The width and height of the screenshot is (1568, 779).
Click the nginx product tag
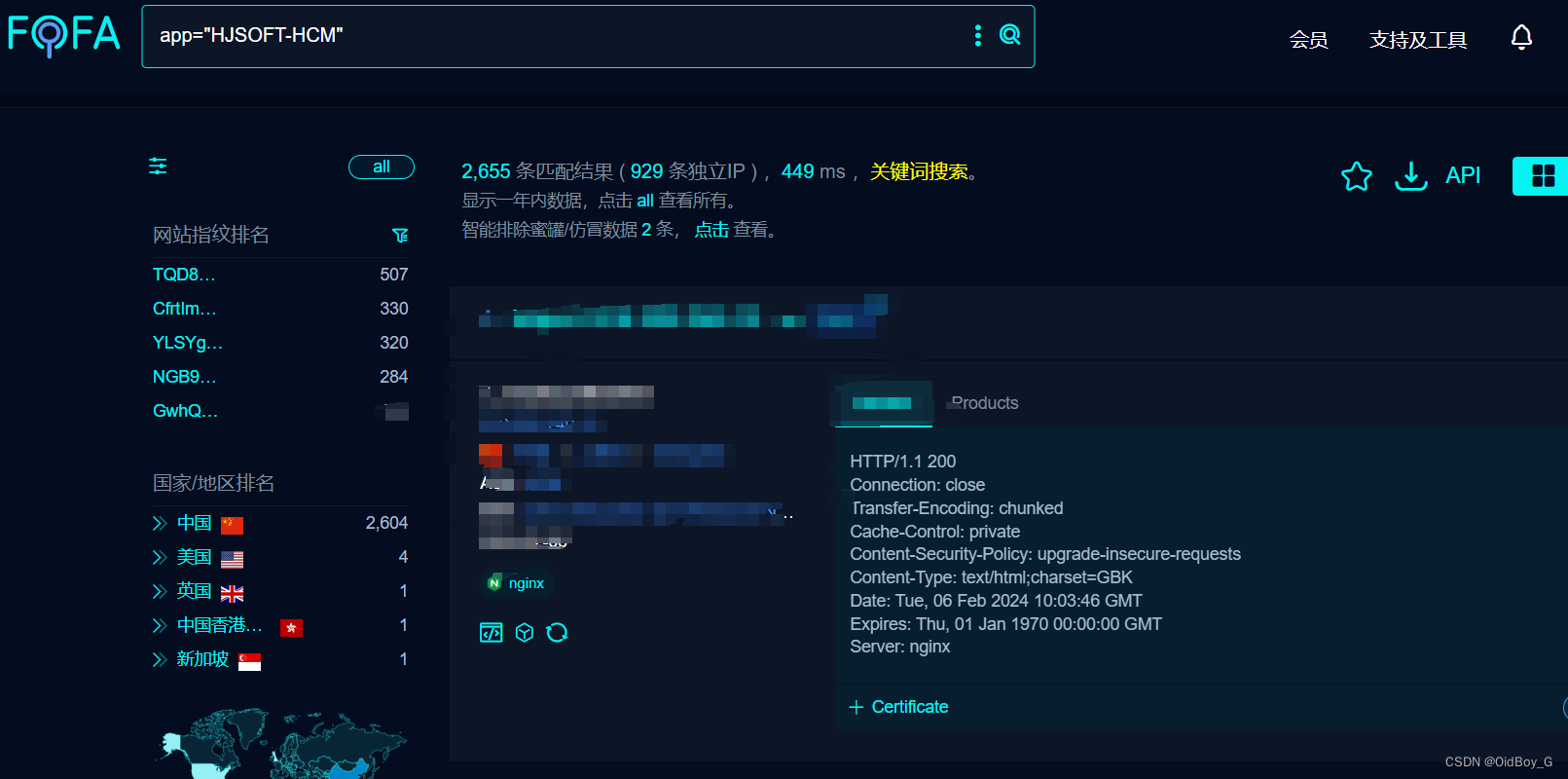pyautogui.click(x=517, y=583)
